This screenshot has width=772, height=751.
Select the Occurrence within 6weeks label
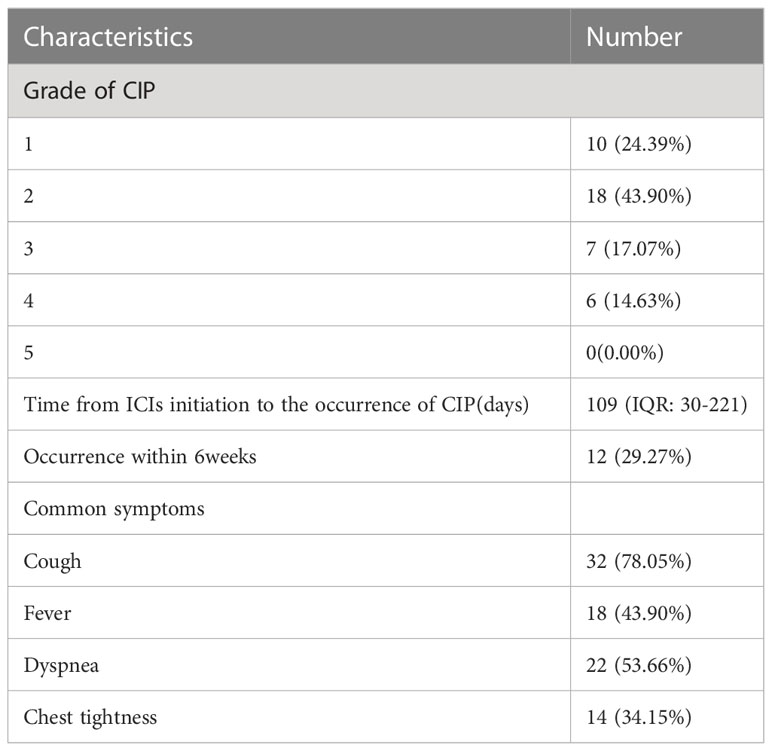point(140,457)
